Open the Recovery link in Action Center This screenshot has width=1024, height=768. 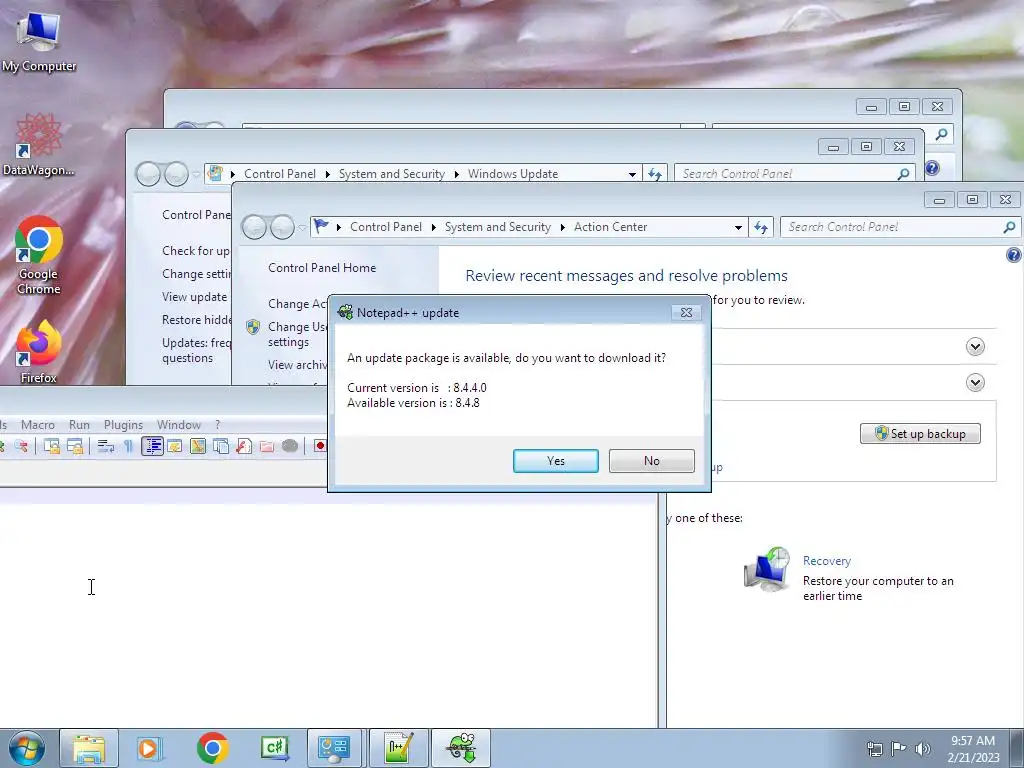tap(827, 561)
